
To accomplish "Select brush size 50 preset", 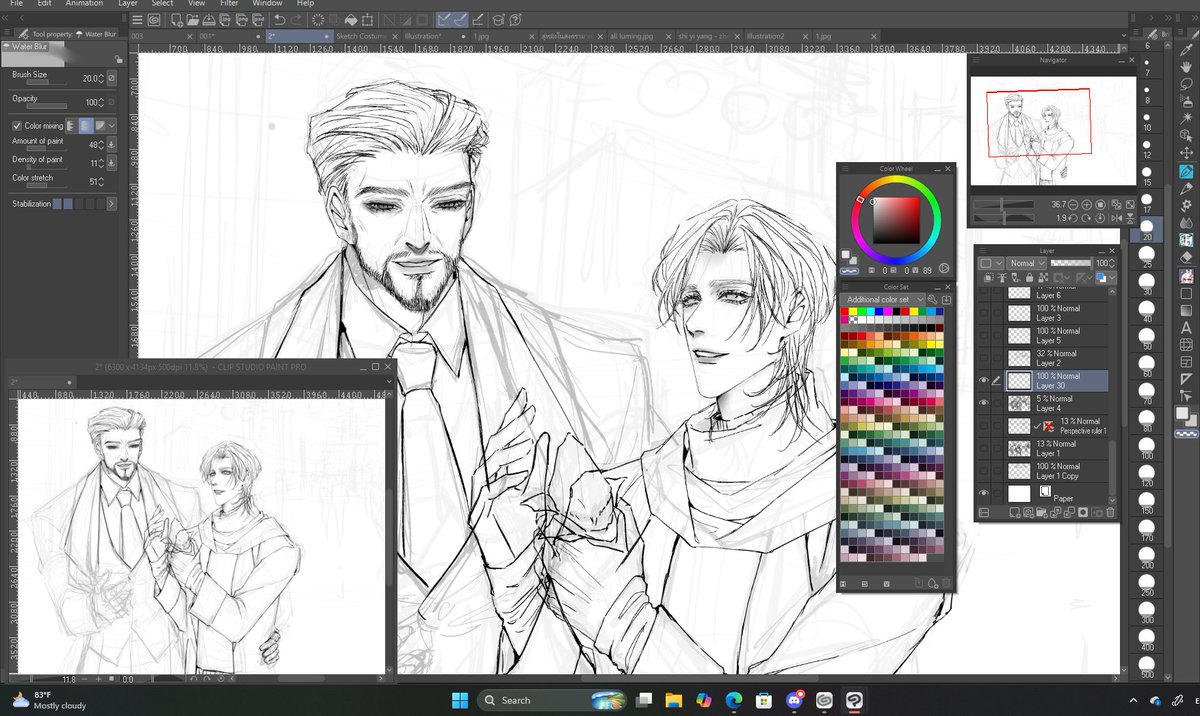I will pyautogui.click(x=1147, y=336).
